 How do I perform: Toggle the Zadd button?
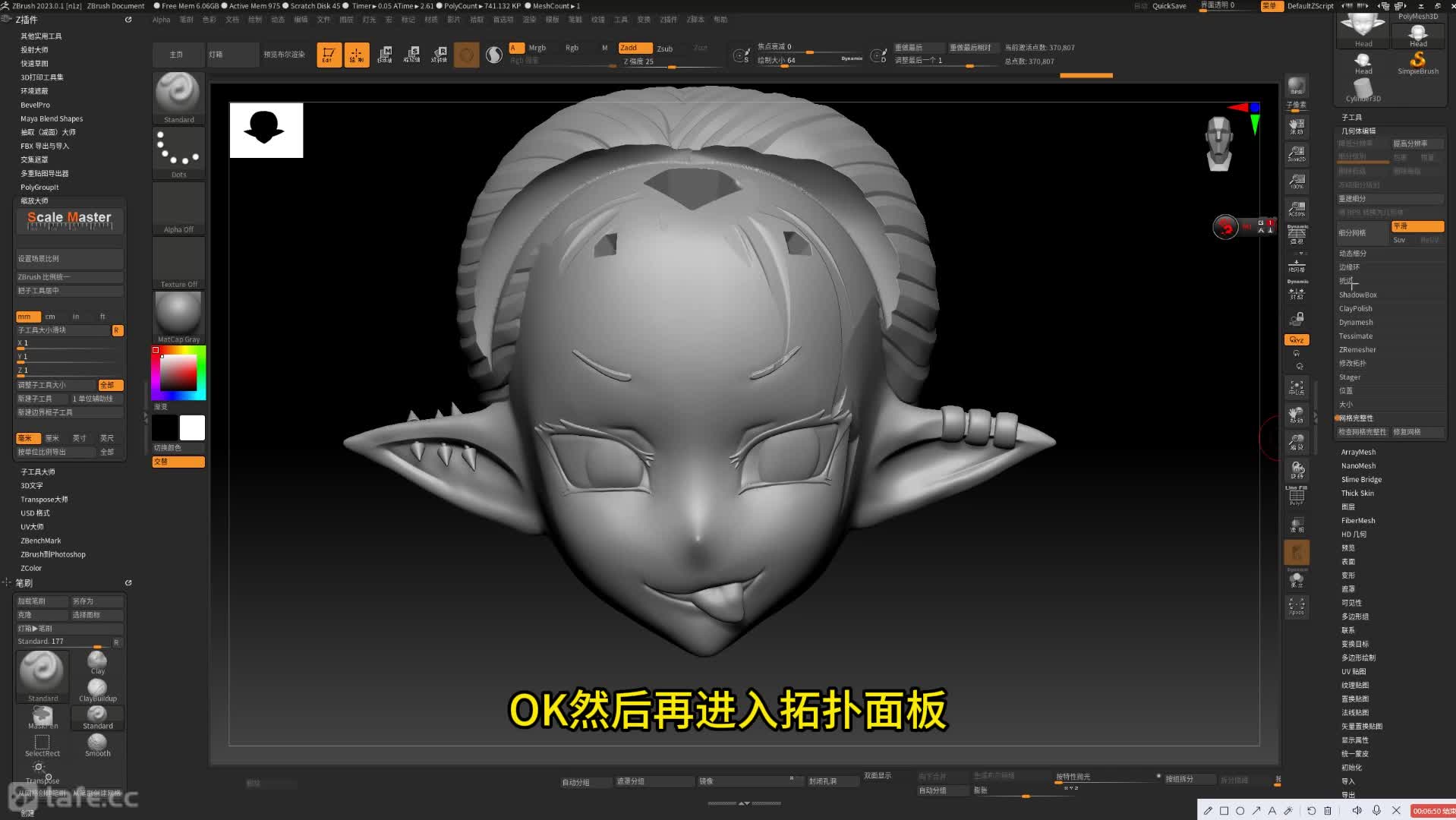(x=635, y=48)
